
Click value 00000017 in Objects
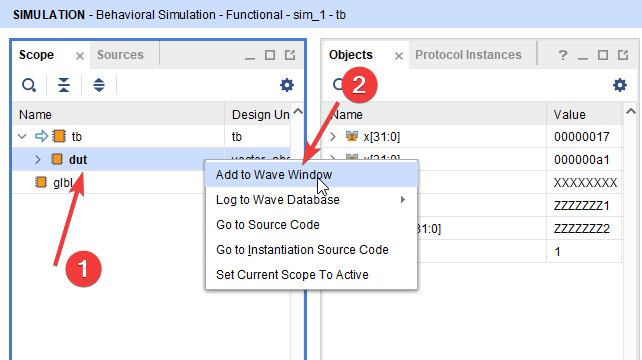pos(582,136)
